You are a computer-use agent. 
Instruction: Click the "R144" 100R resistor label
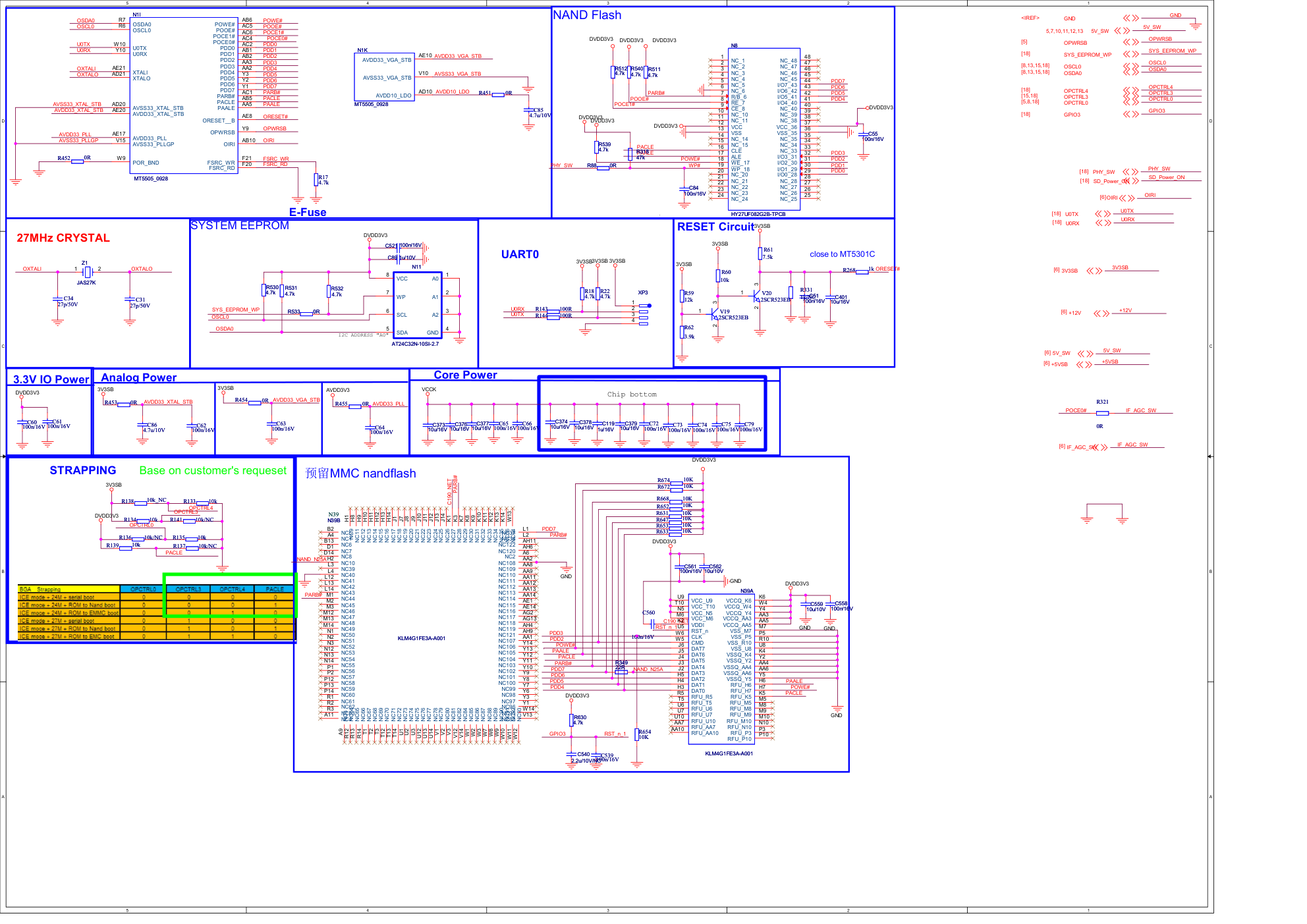541,315
